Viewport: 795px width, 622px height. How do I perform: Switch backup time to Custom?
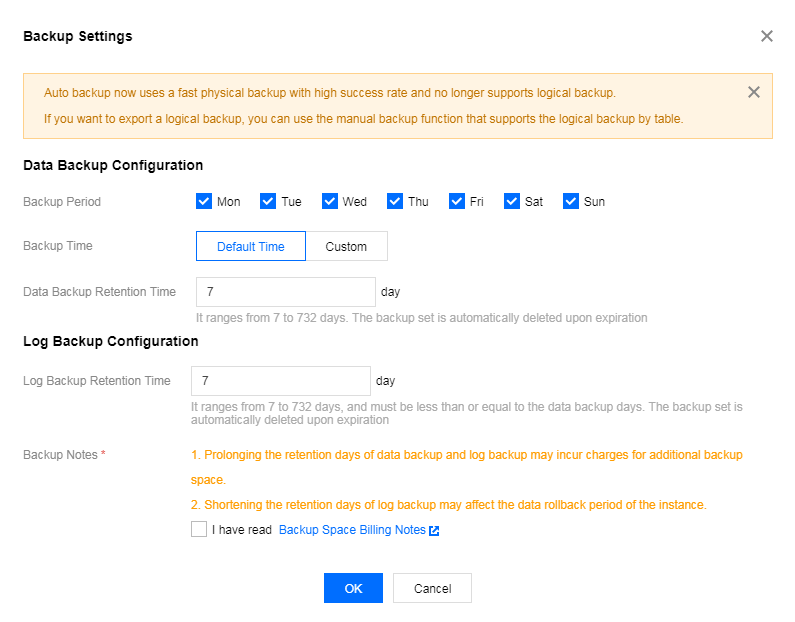[346, 246]
